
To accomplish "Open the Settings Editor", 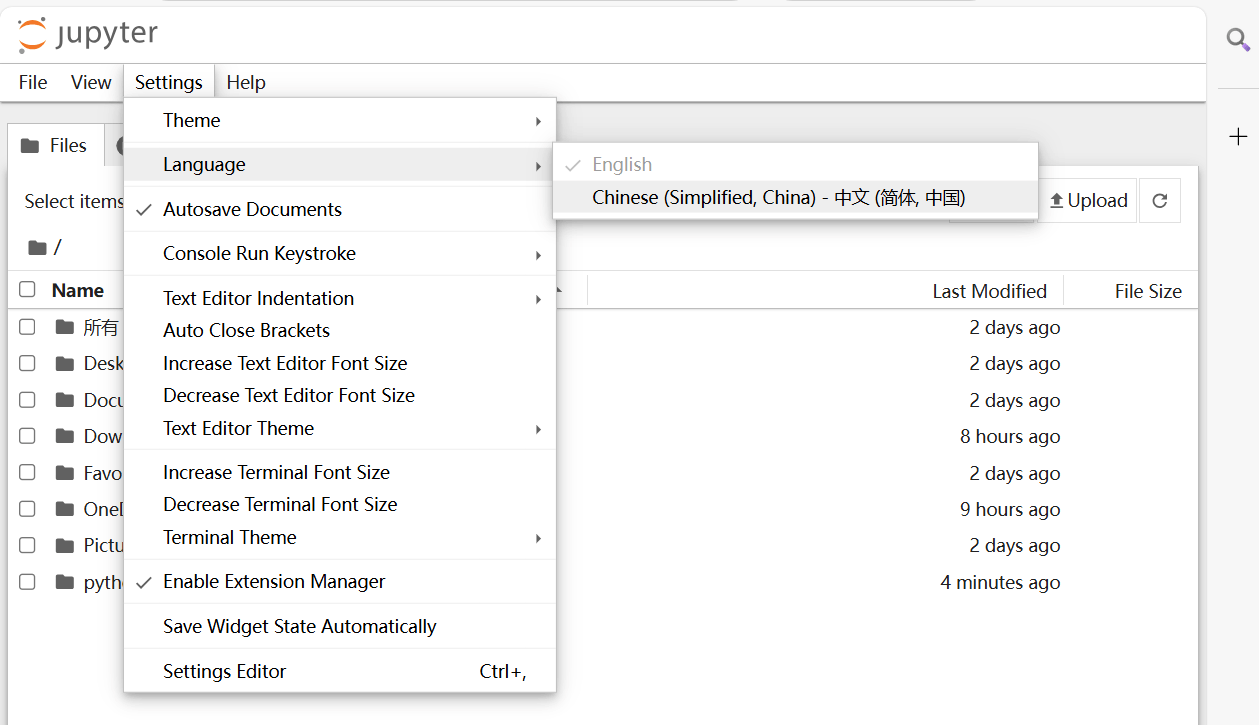I will [340, 672].
